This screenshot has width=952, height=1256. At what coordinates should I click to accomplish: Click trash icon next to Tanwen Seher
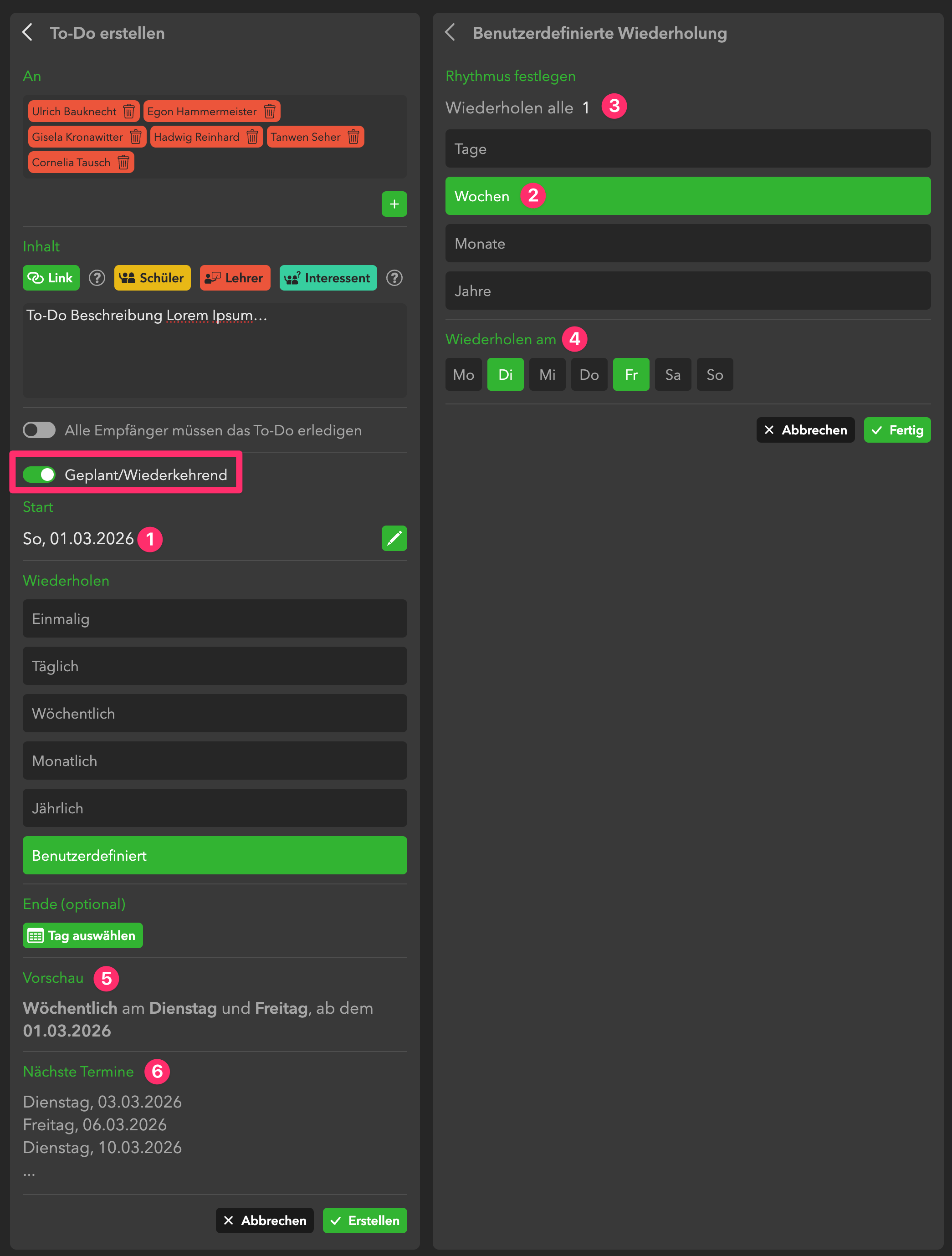(x=353, y=137)
